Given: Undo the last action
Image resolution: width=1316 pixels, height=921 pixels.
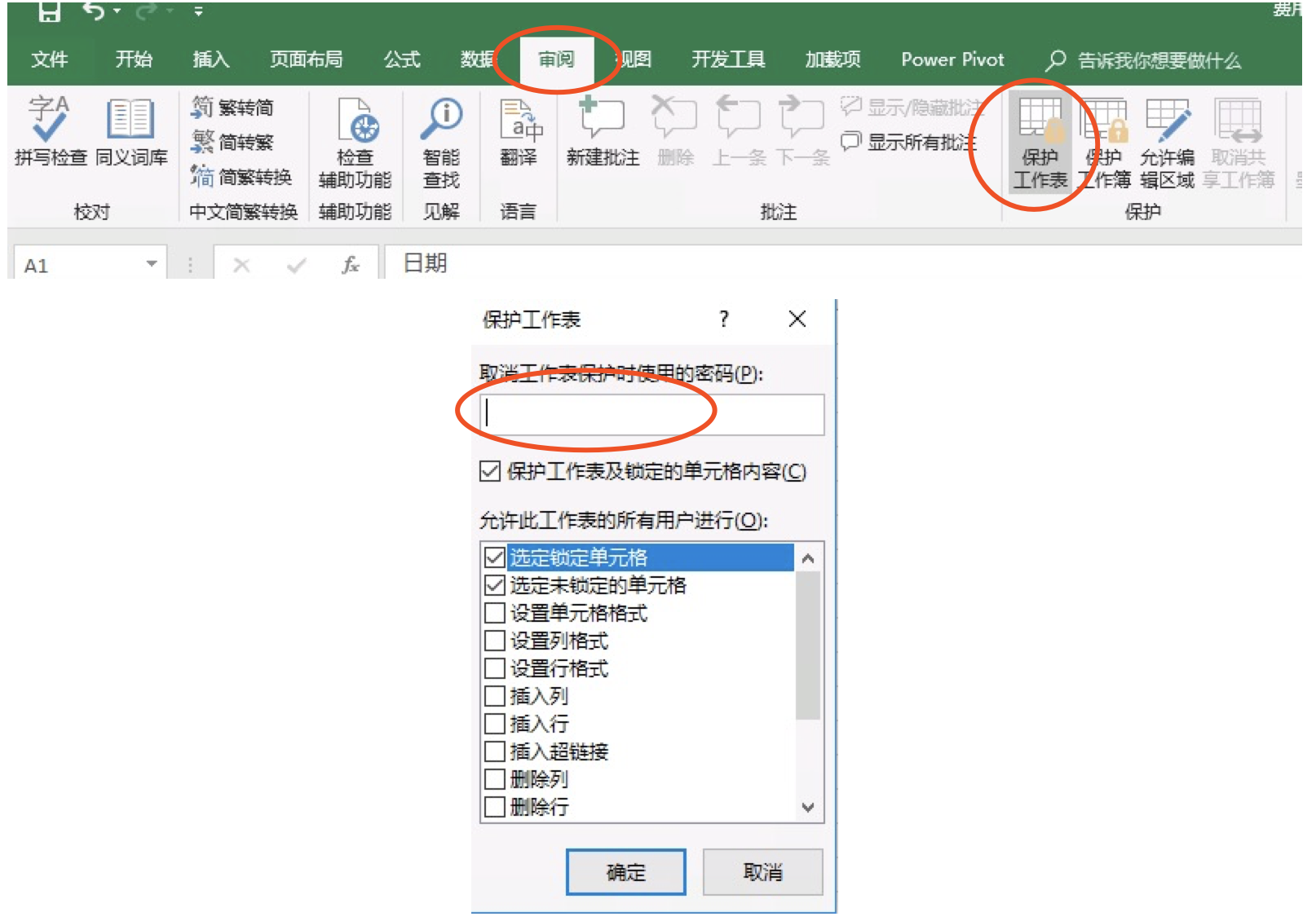Looking at the screenshot, I should tap(94, 11).
